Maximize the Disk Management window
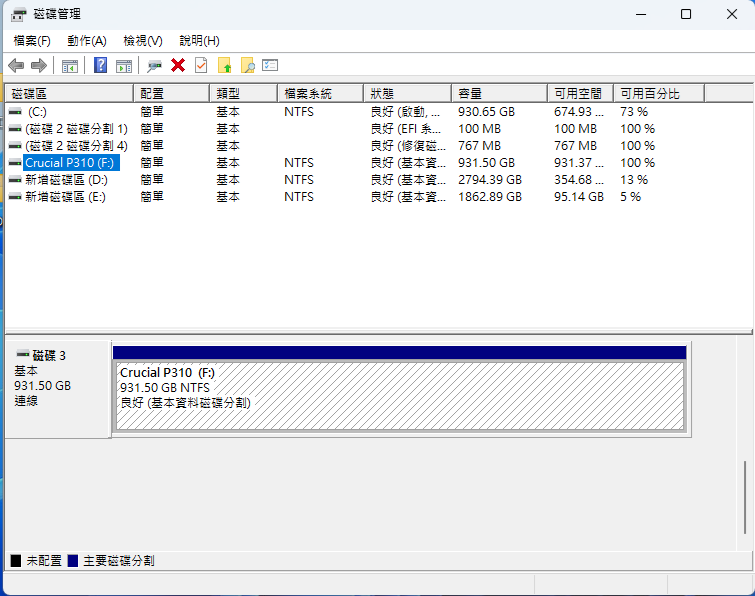This screenshot has width=755, height=596. pos(686,14)
